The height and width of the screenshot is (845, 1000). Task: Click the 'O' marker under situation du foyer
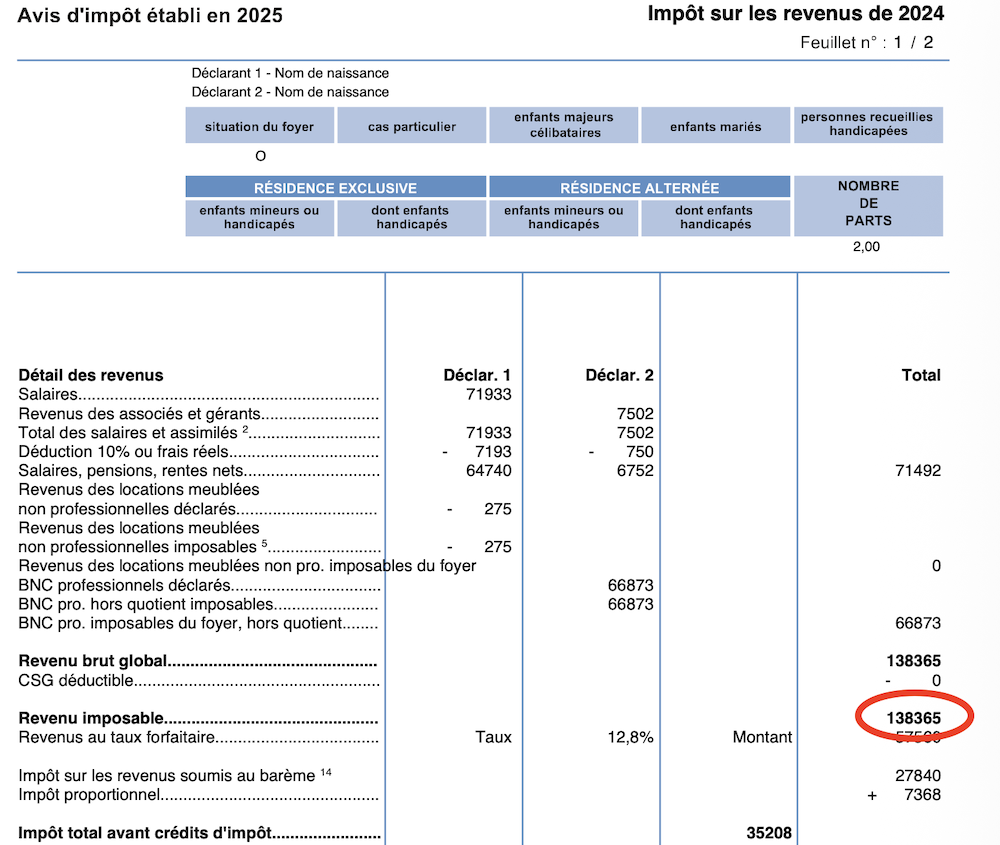click(x=260, y=156)
